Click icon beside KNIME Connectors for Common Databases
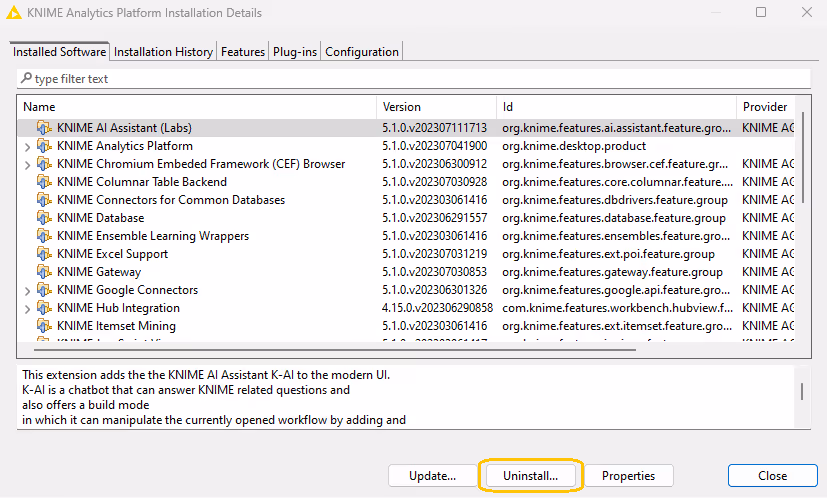The width and height of the screenshot is (827, 498). 44,199
